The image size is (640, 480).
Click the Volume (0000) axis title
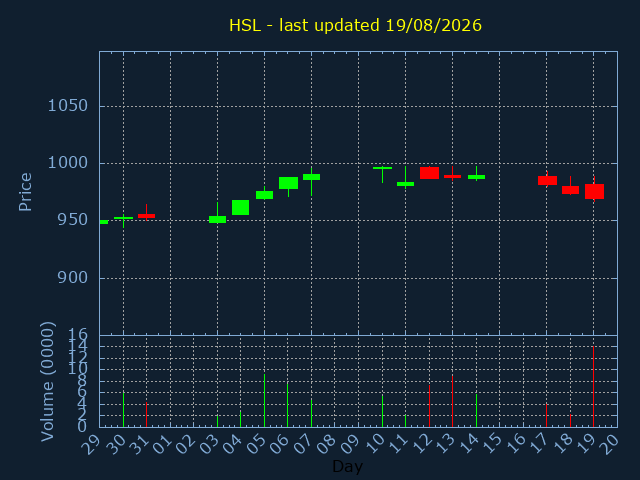[47, 382]
